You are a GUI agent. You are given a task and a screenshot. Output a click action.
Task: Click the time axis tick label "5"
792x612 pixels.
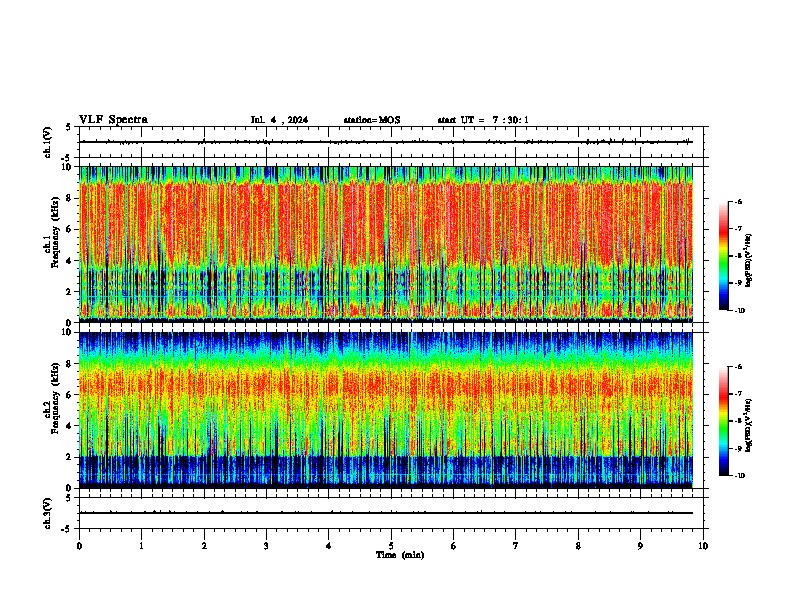(x=391, y=546)
